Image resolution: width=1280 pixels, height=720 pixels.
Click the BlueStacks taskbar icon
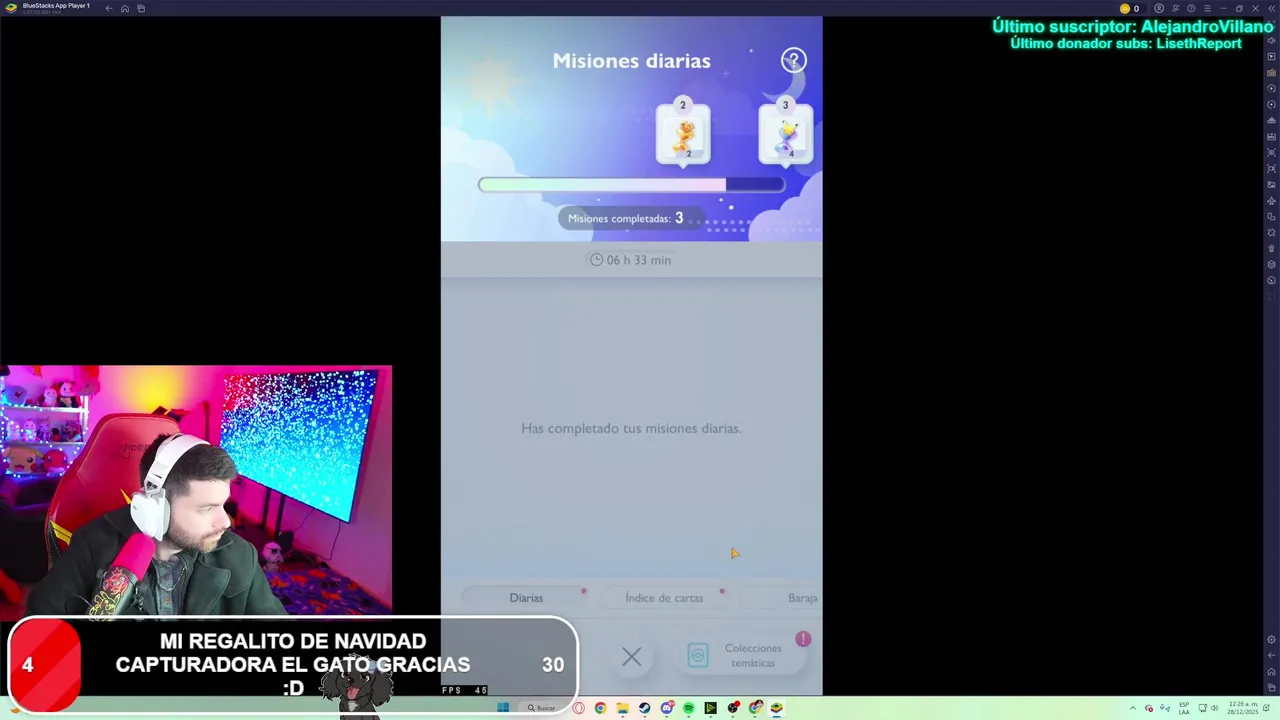coord(776,708)
